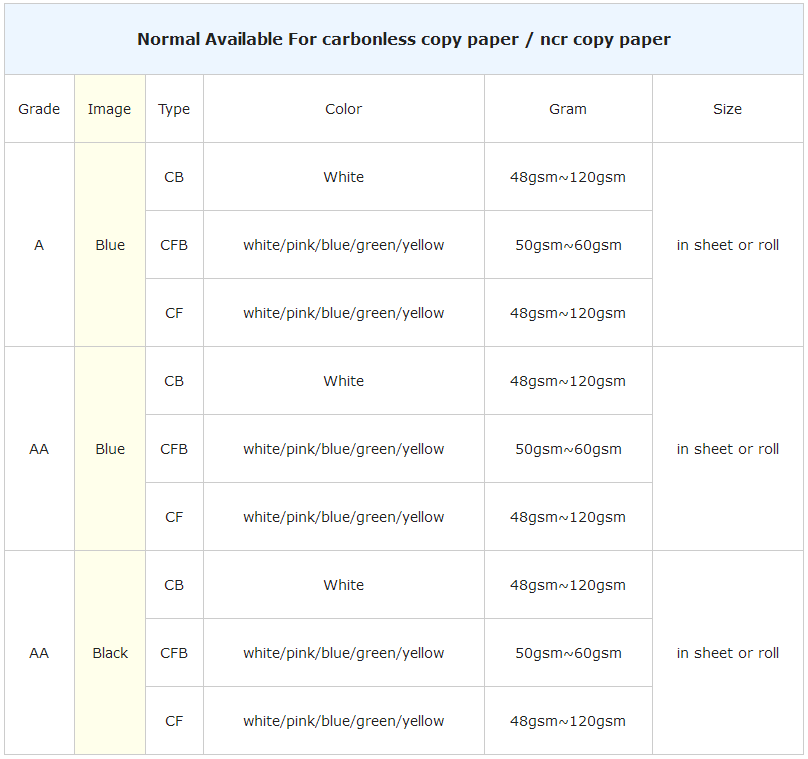Select the Gram column header
This screenshot has height=759, width=808.
(x=568, y=109)
